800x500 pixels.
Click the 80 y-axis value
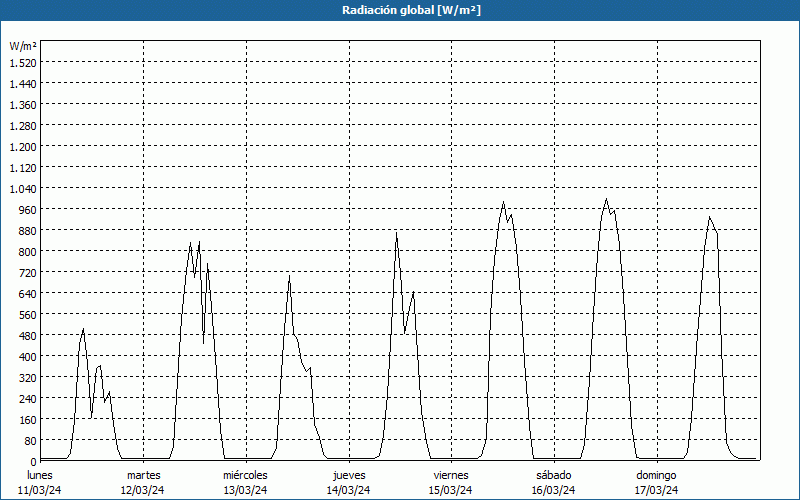point(31,440)
